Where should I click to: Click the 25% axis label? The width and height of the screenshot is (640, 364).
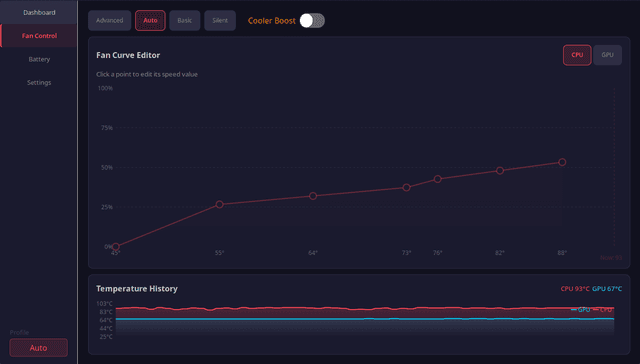[x=107, y=207]
